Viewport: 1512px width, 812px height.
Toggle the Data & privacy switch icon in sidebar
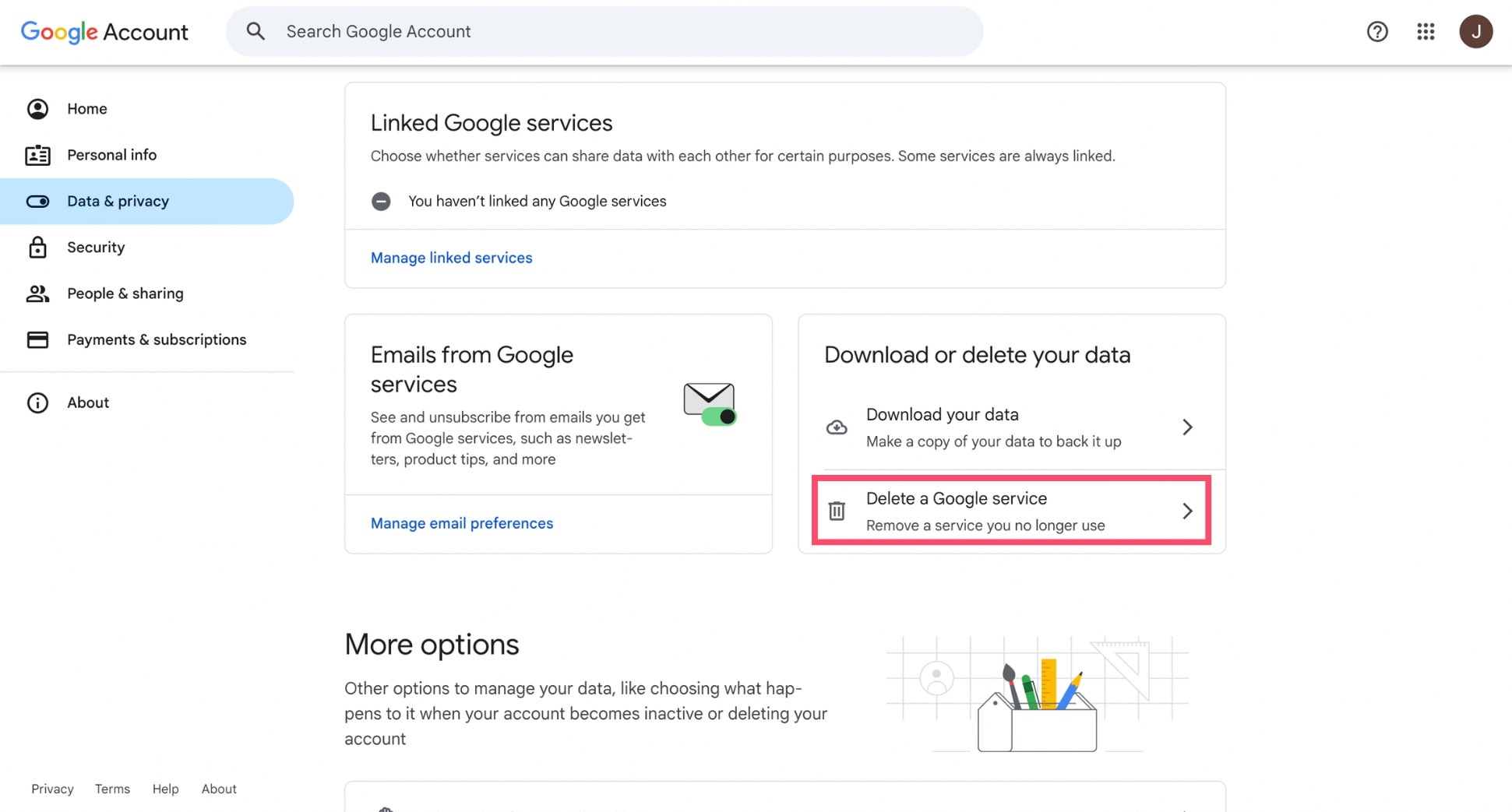tap(37, 201)
